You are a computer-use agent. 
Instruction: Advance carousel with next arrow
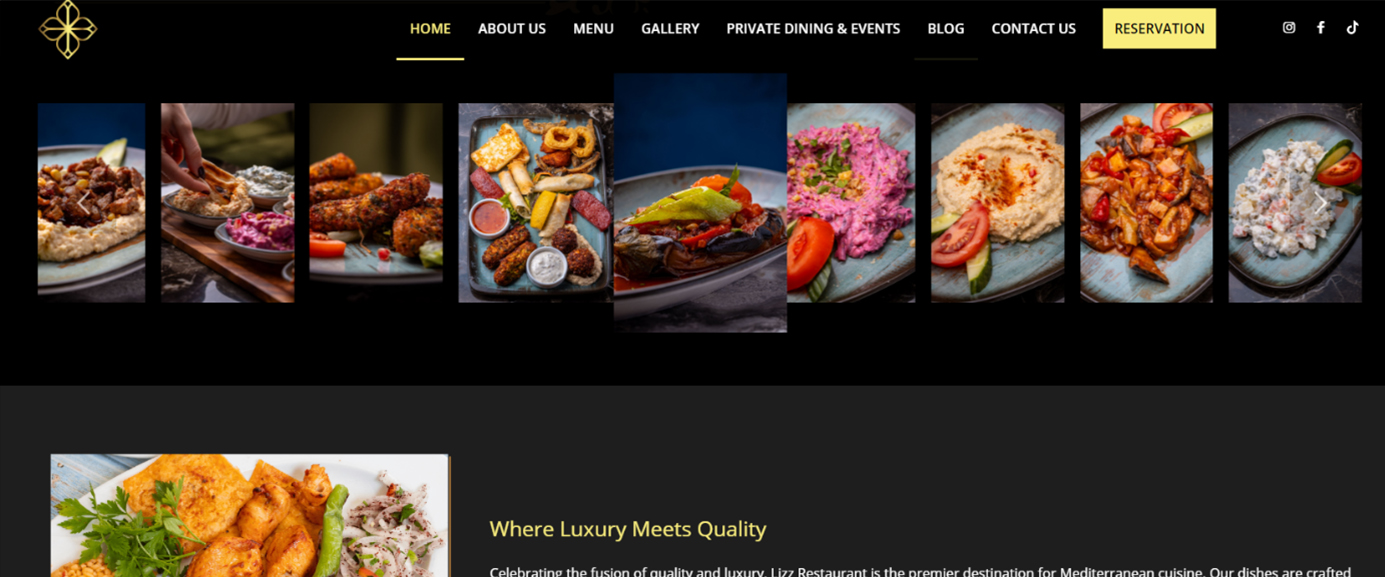coord(1320,203)
